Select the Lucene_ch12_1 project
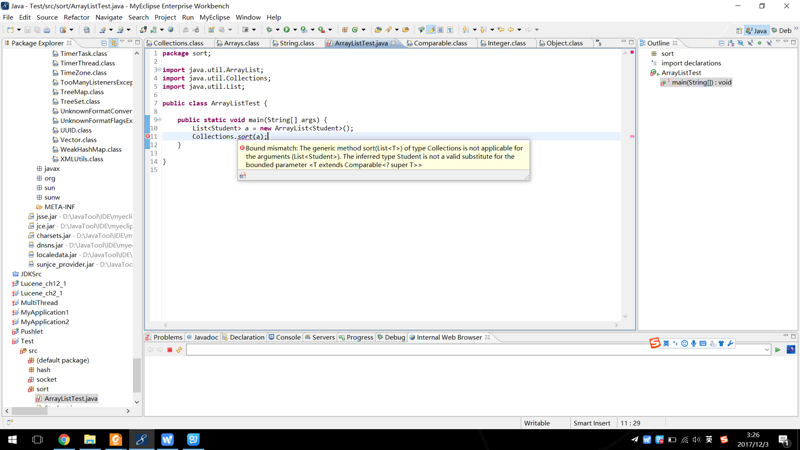 [39, 284]
